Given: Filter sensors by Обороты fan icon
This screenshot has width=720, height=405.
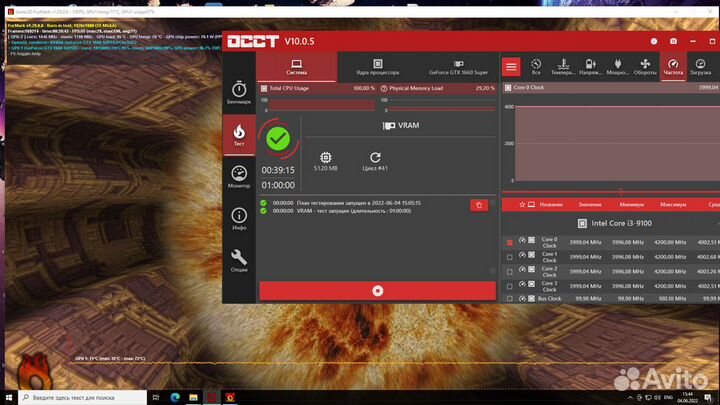Looking at the screenshot, I should tap(645, 67).
